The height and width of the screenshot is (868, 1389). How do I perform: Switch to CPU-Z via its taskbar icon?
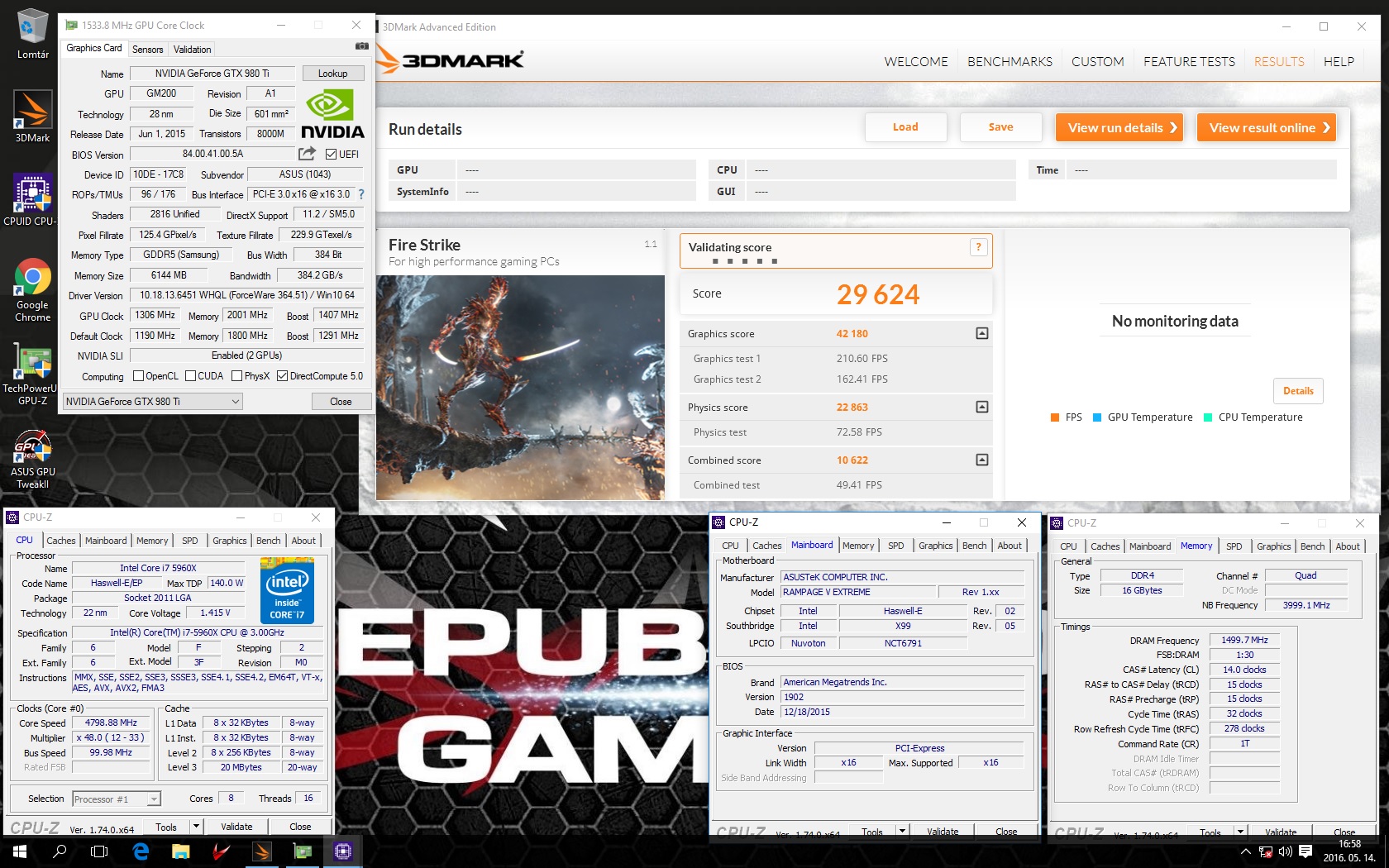point(343,851)
